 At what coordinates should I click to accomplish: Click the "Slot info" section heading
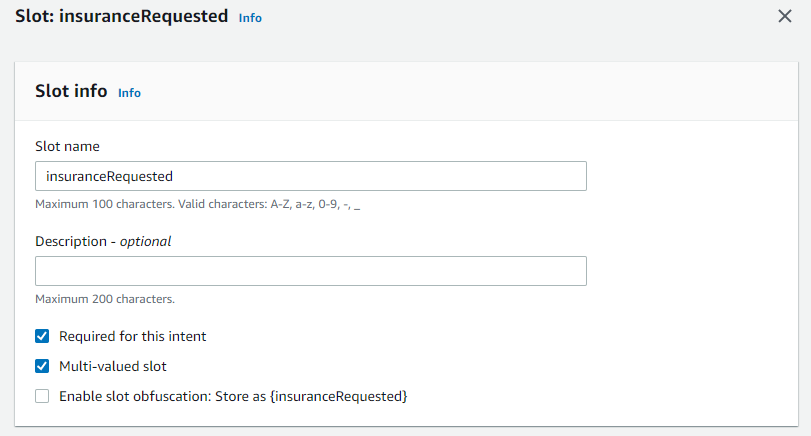click(71, 91)
